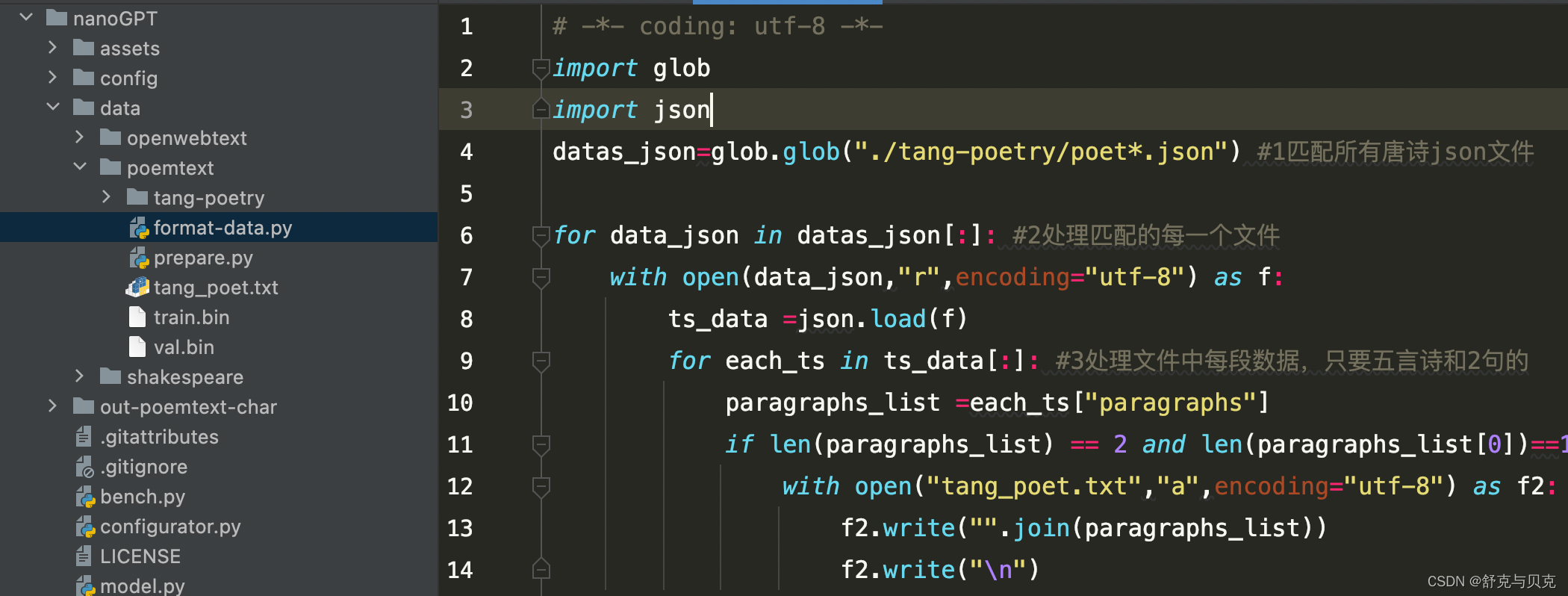Fold the import block at line 2
The width and height of the screenshot is (1568, 596).
pos(541,69)
